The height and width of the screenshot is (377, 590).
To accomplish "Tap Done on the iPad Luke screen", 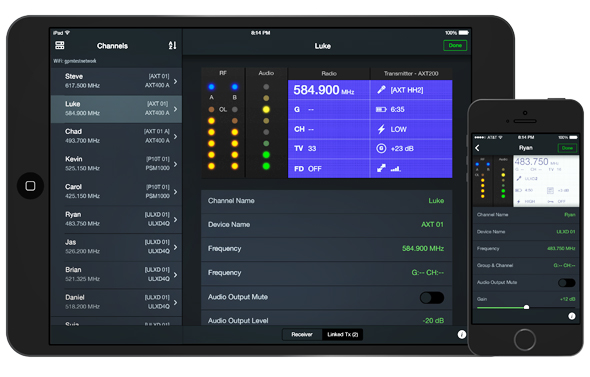I will (x=455, y=46).
